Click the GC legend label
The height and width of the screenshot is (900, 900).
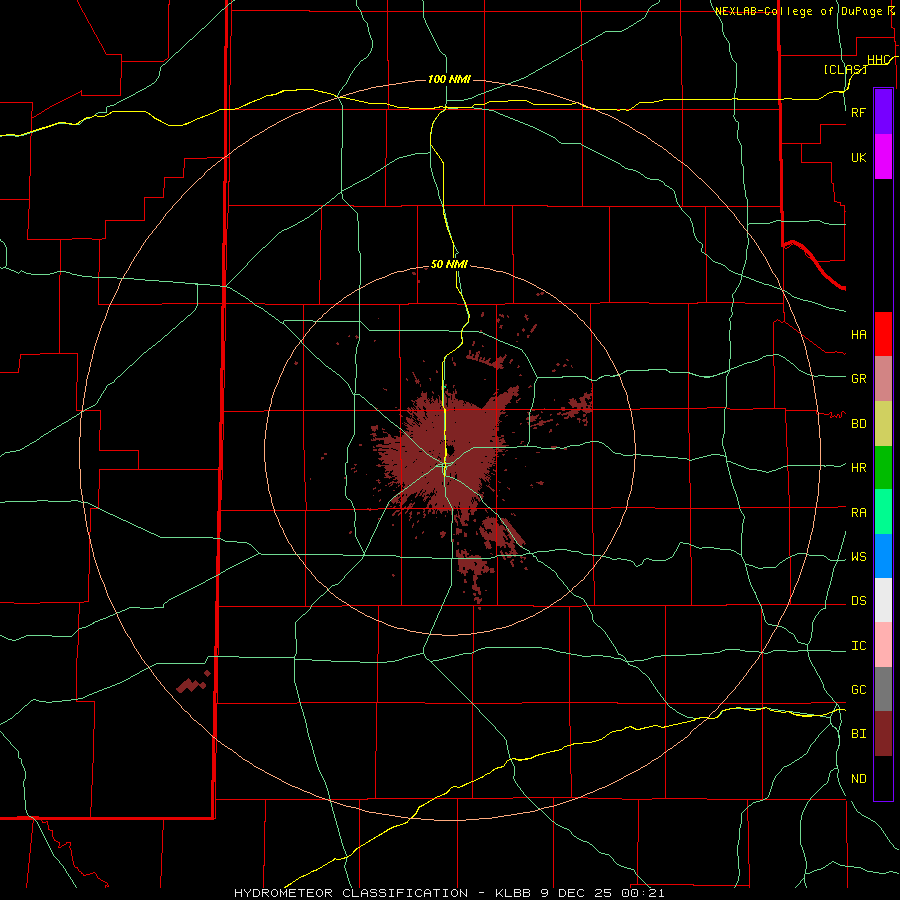coord(858,690)
